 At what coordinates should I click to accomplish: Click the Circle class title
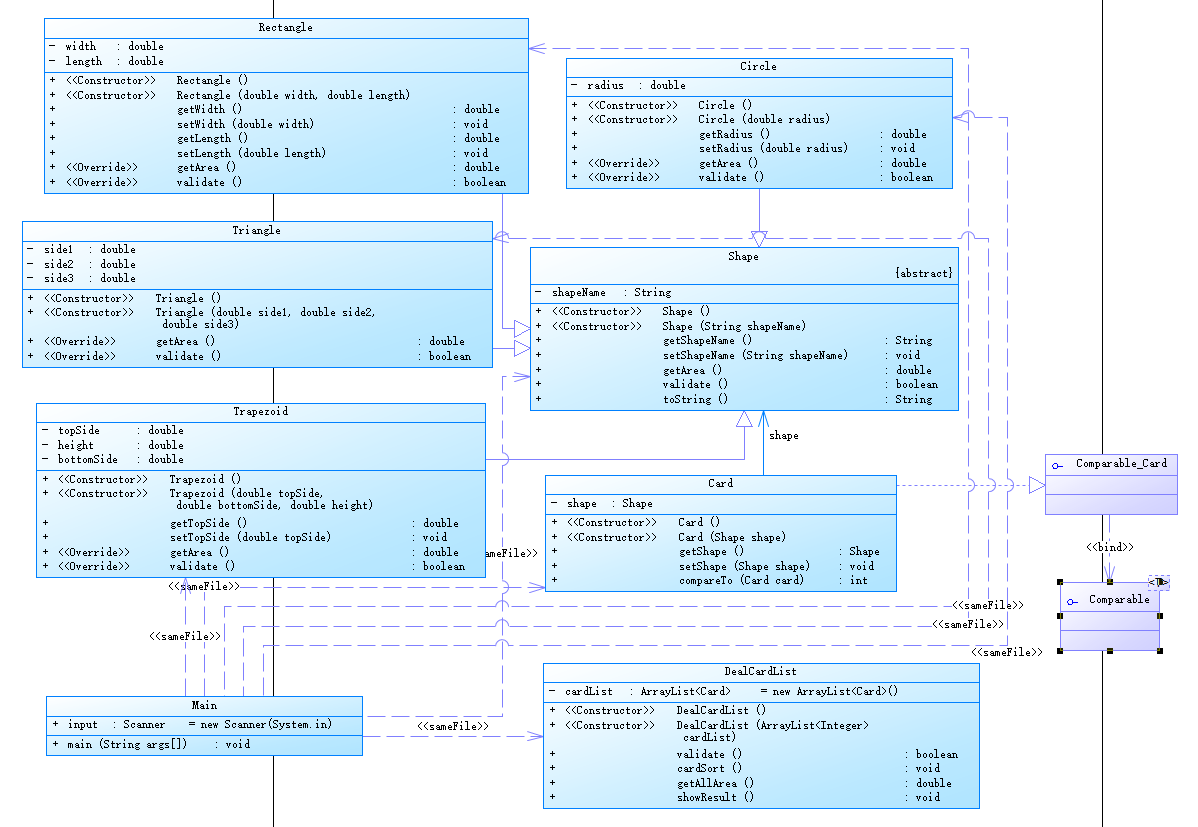(x=759, y=66)
